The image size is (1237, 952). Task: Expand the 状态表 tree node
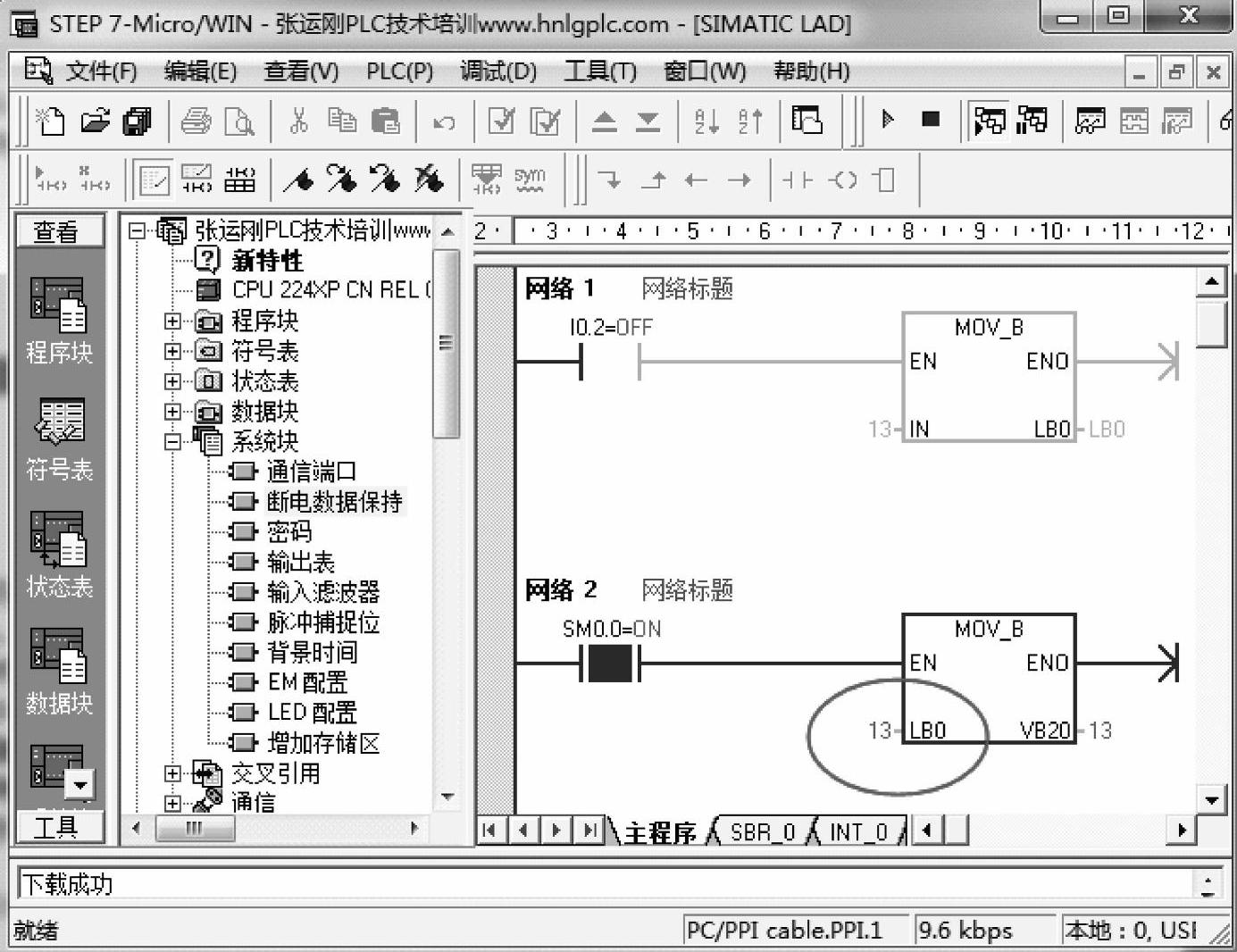[172, 381]
